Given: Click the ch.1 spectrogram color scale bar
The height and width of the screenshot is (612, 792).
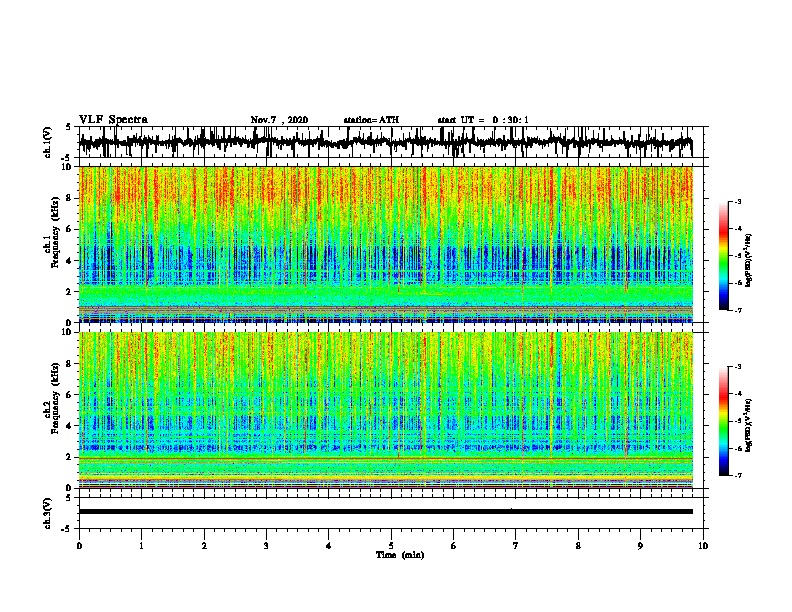Looking at the screenshot, I should click(x=724, y=256).
